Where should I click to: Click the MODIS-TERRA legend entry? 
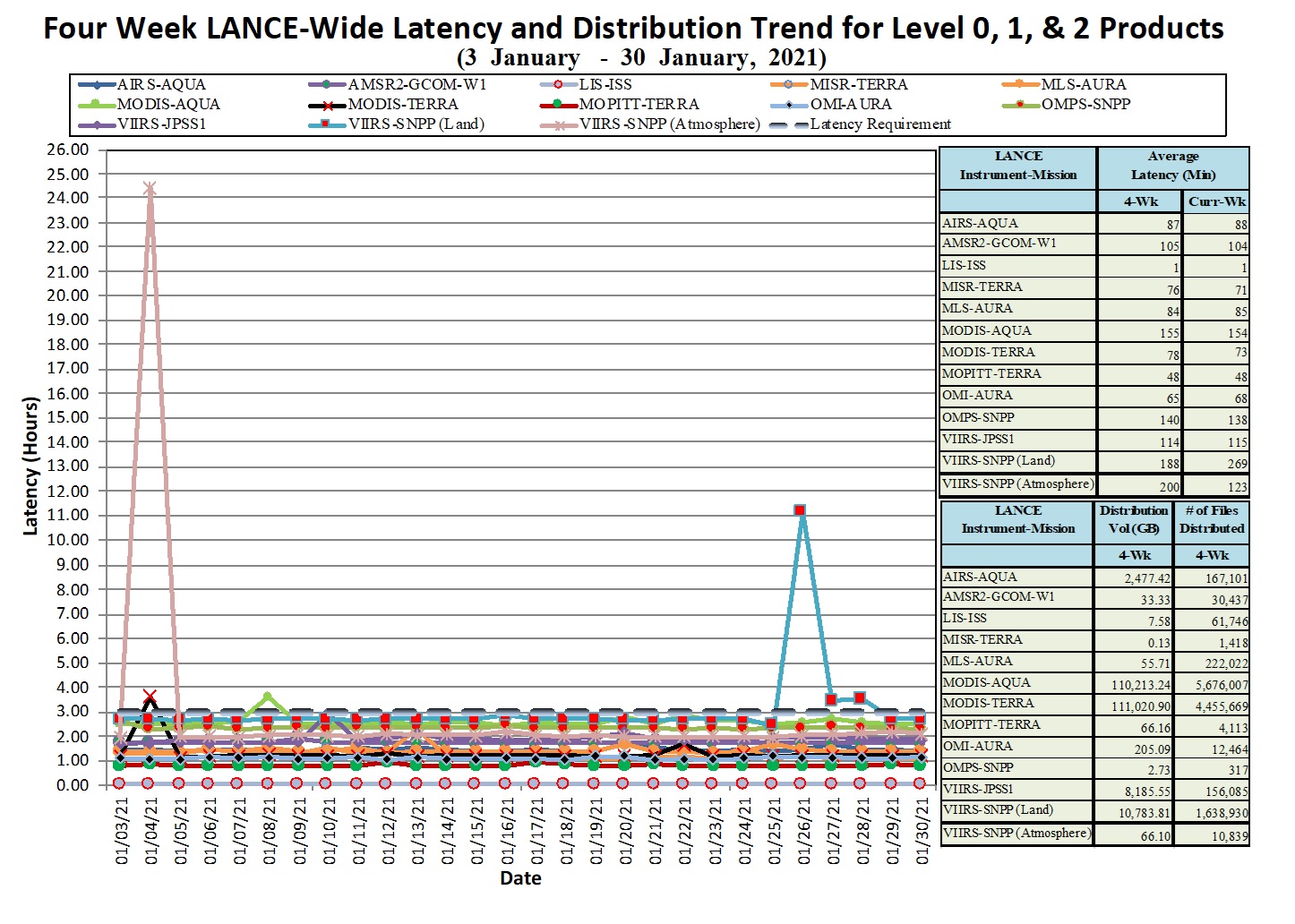pos(384,104)
